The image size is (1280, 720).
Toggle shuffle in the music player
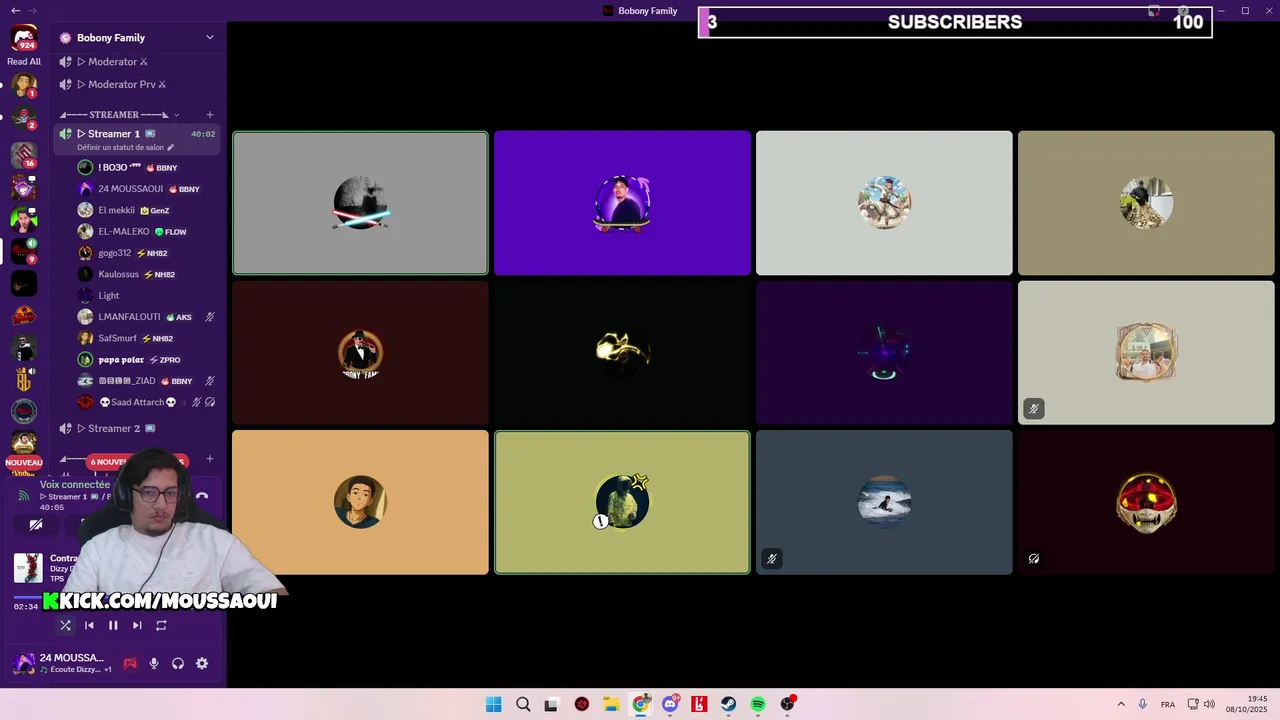(x=65, y=625)
